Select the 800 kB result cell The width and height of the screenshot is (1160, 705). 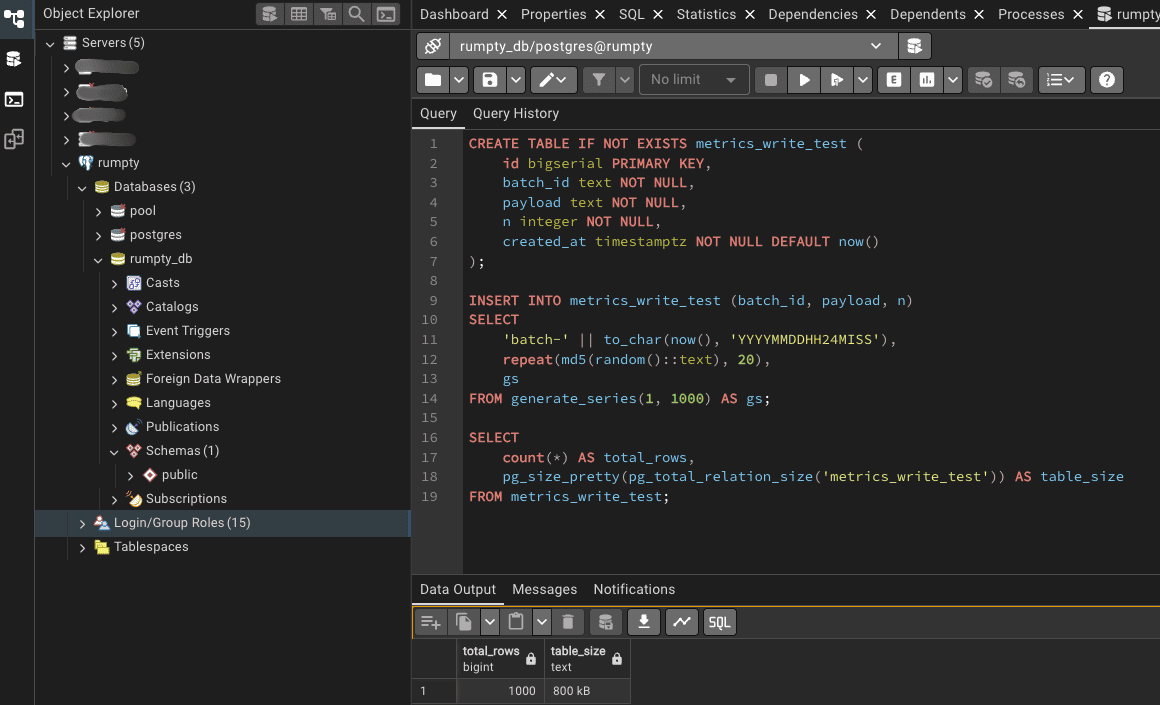pos(587,691)
